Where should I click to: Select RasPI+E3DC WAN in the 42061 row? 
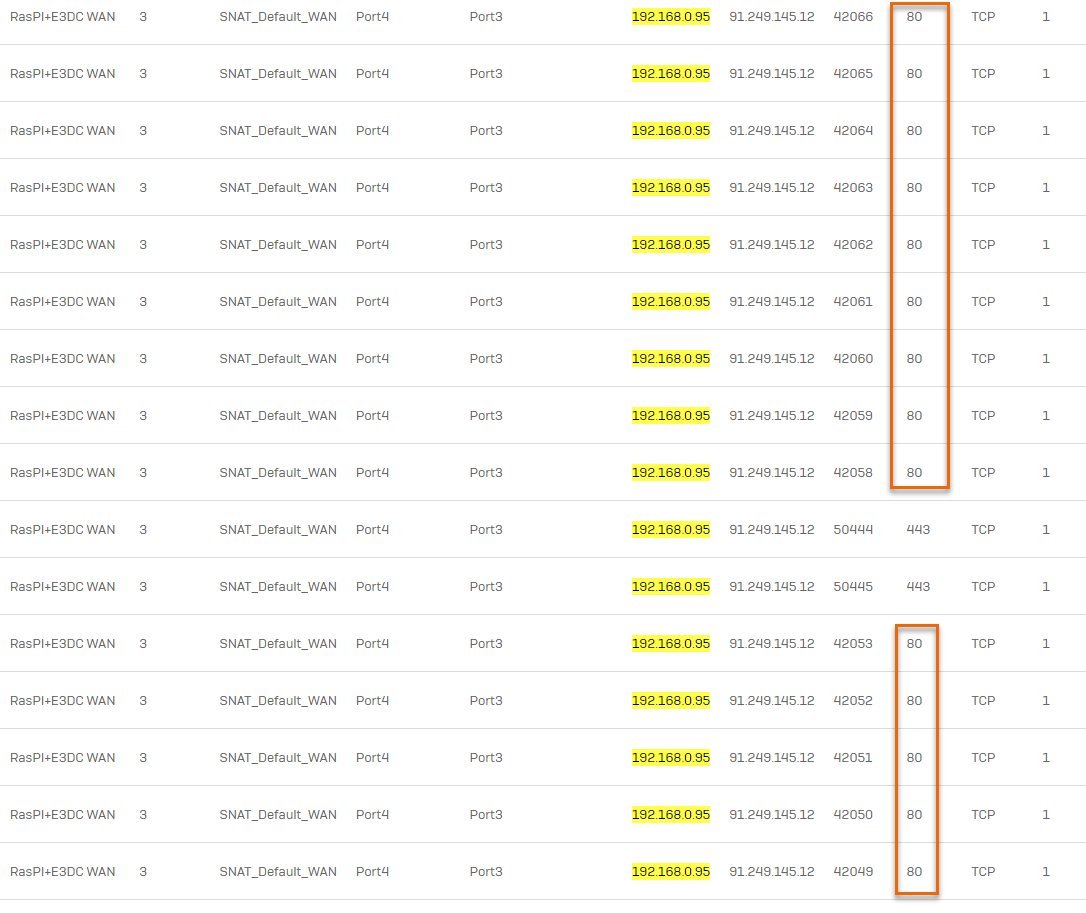tap(62, 301)
